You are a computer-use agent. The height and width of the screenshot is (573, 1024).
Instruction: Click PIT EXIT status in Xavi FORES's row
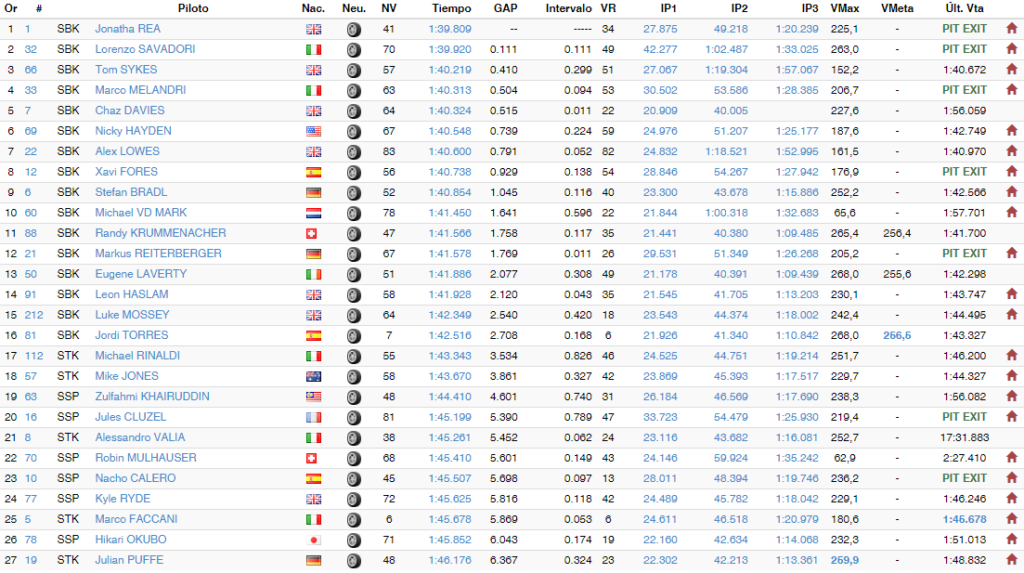point(964,171)
